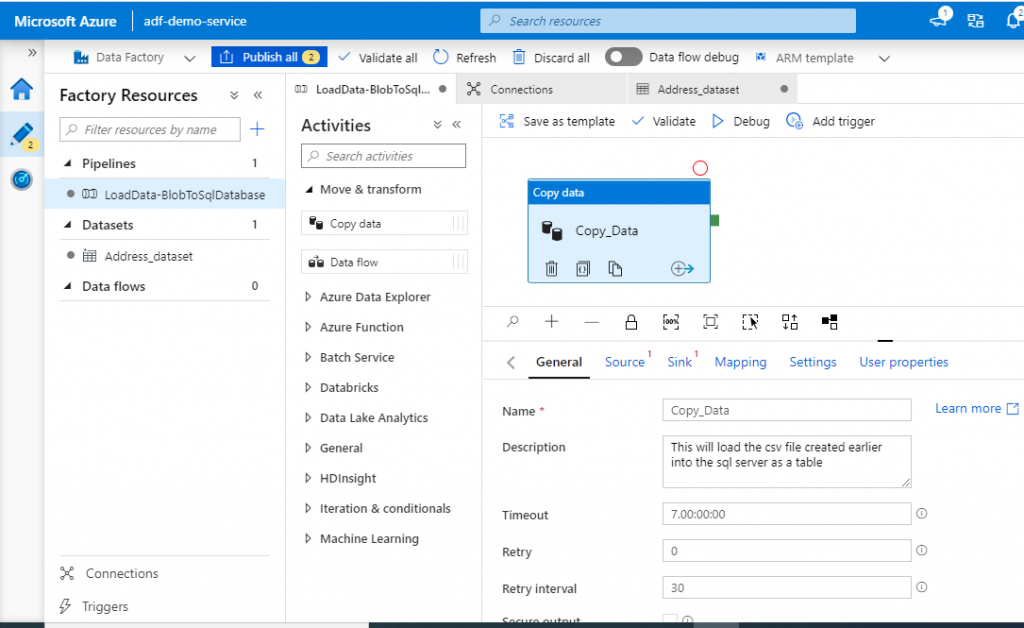The image size is (1024, 628).
Task: Open the notifications bell icon
Action: pos(1014,20)
